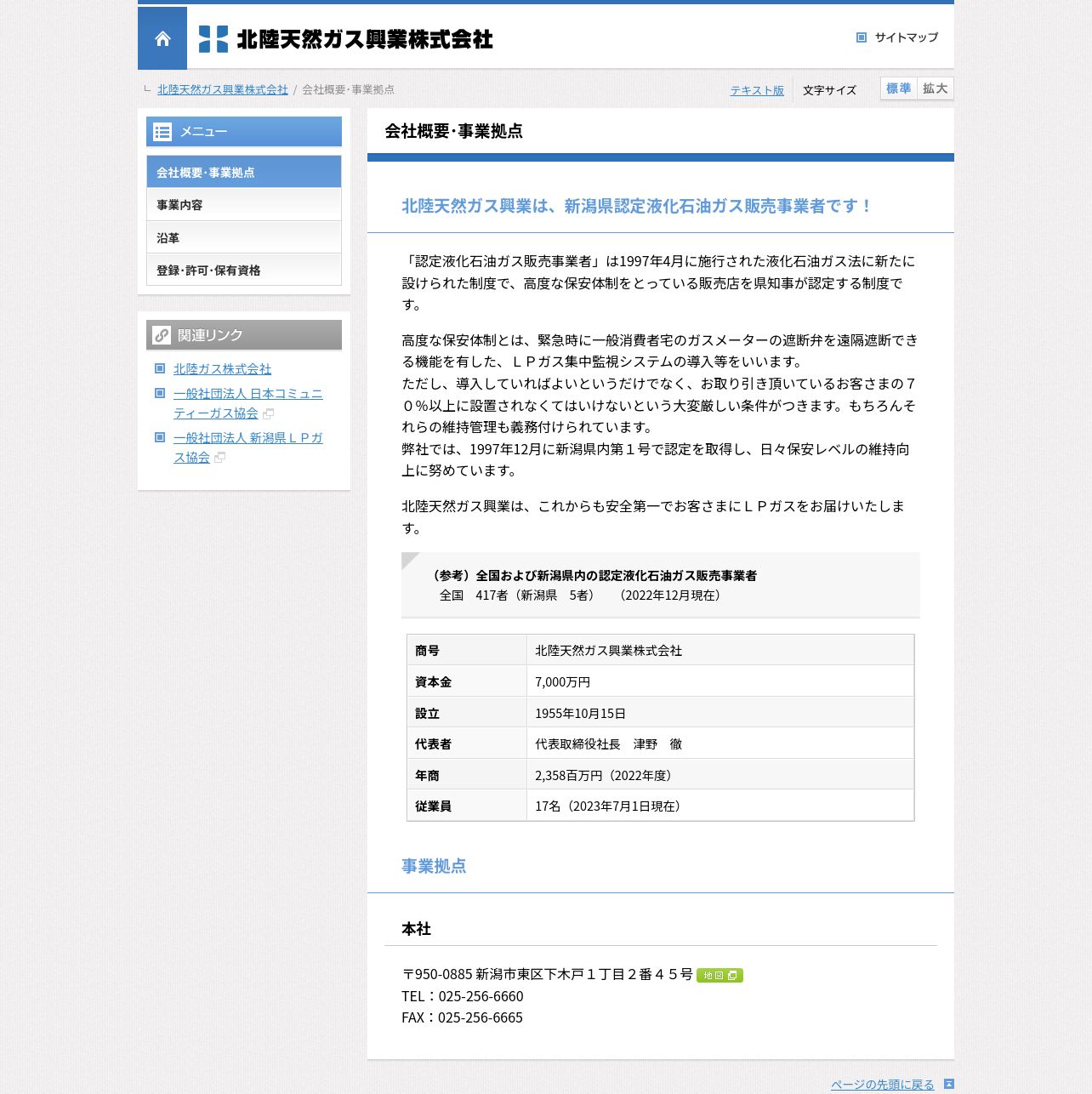1092x1094 pixels.
Task: Follow the 北陸天然ガス興業株式会社 breadcrumb link
Action: tap(223, 89)
